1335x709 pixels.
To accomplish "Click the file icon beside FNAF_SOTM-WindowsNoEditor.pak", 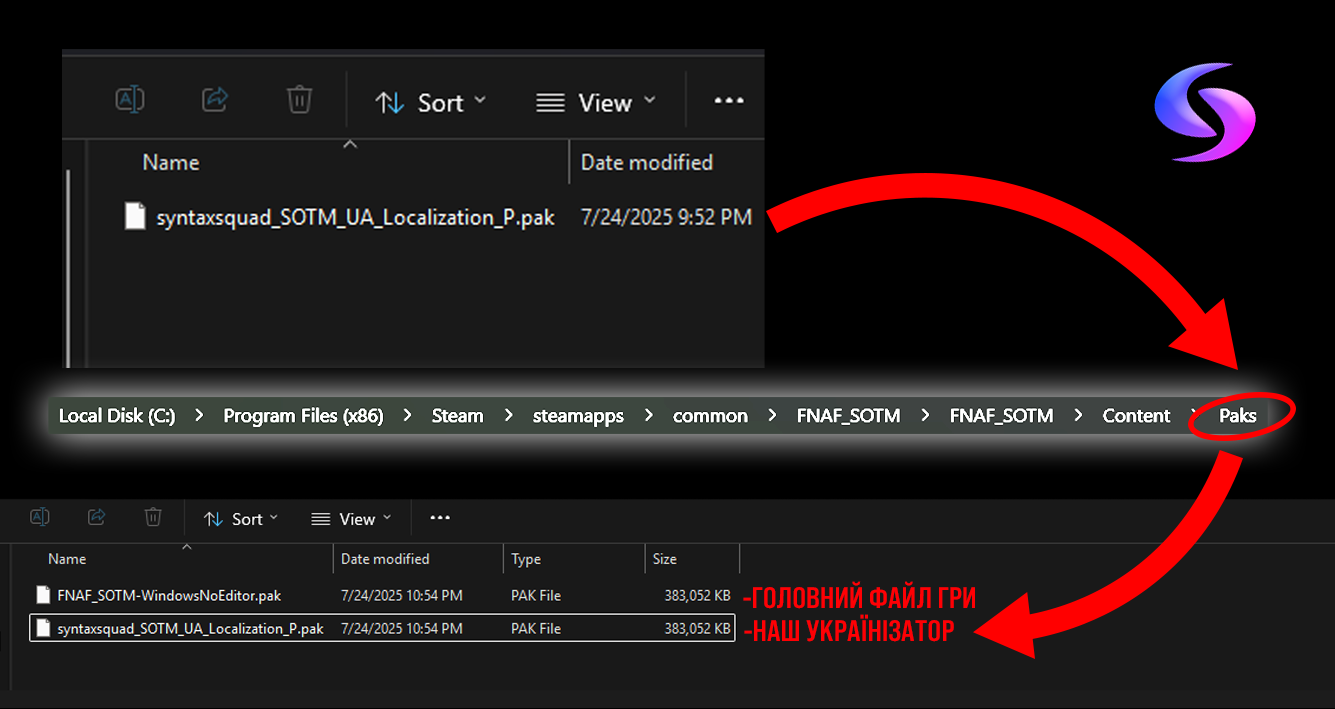I will pyautogui.click(x=43, y=595).
